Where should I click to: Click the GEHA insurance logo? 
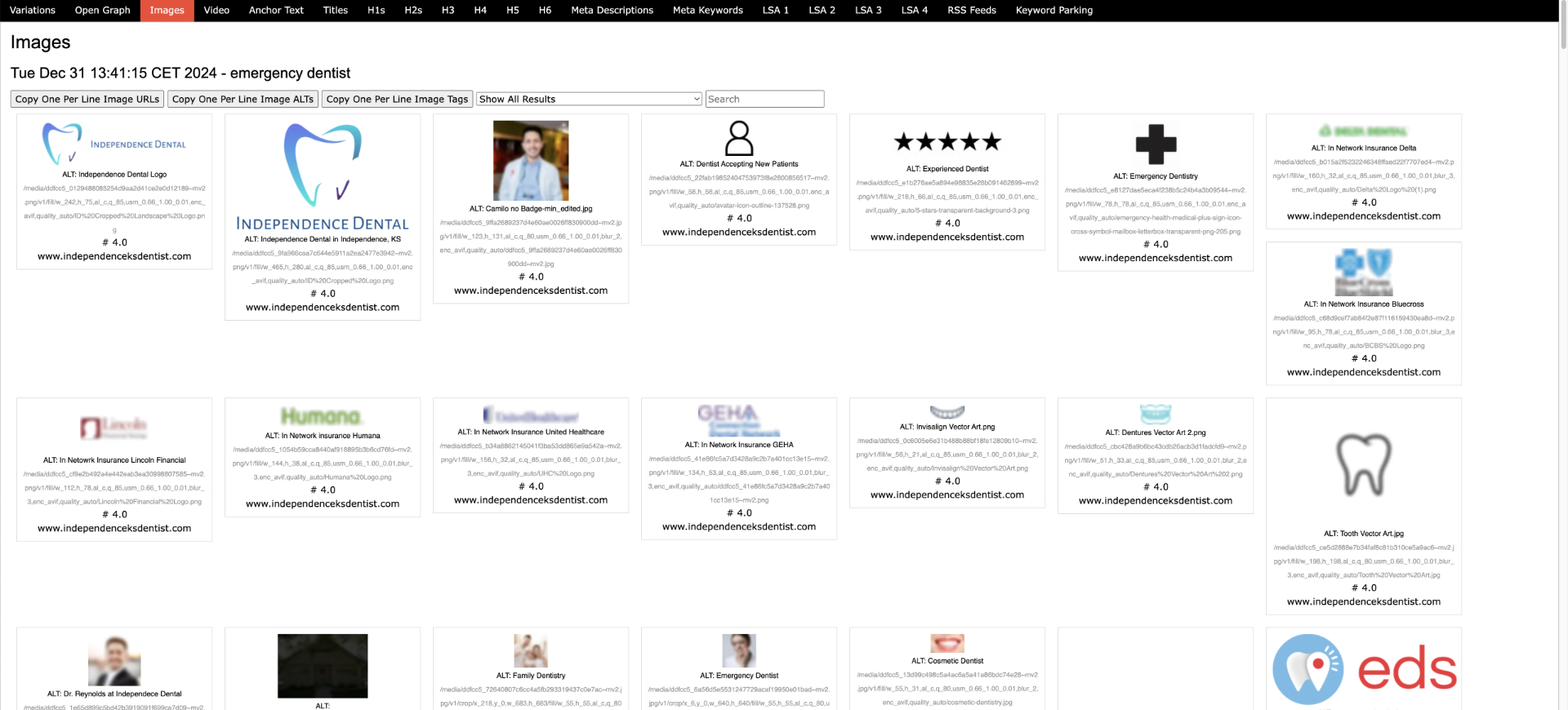pyautogui.click(x=739, y=420)
